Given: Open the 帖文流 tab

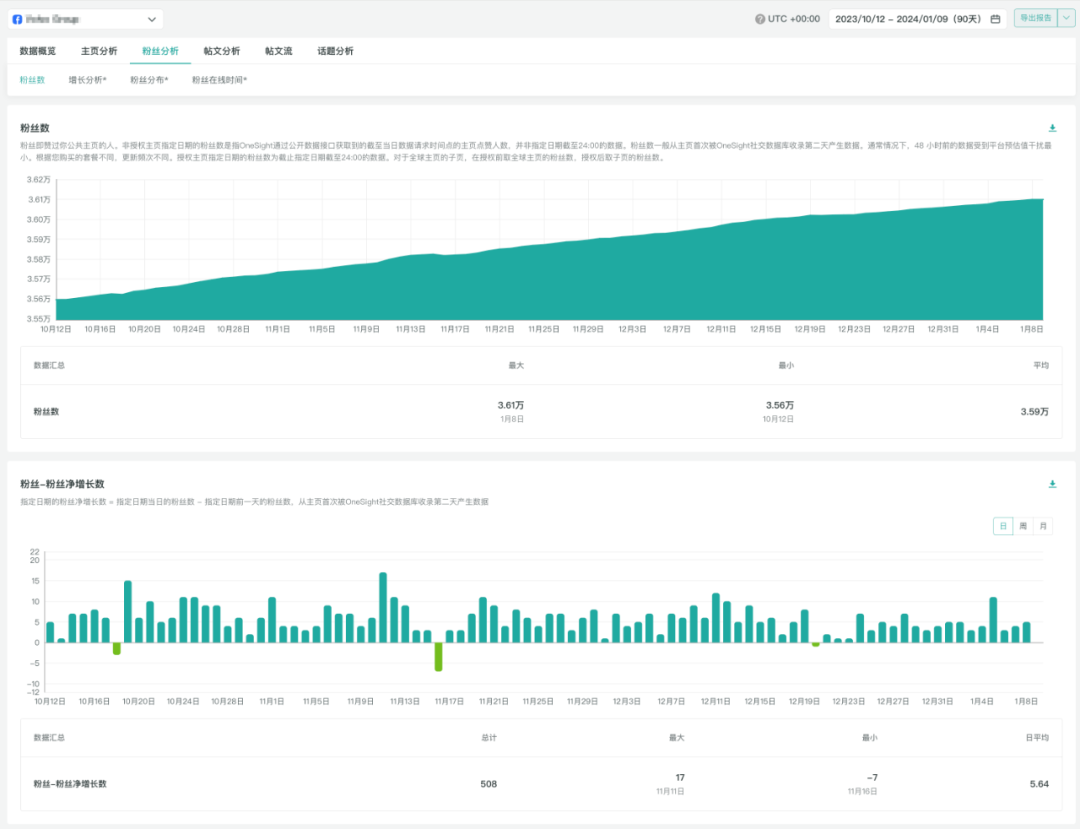Looking at the screenshot, I should (x=278, y=51).
